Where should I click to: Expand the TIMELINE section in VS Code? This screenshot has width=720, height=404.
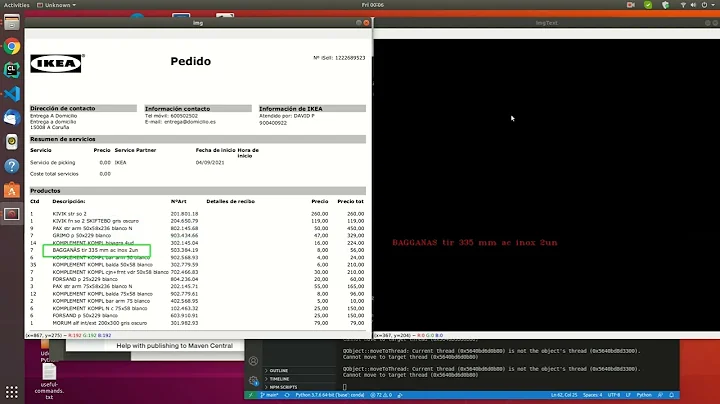click(279, 379)
